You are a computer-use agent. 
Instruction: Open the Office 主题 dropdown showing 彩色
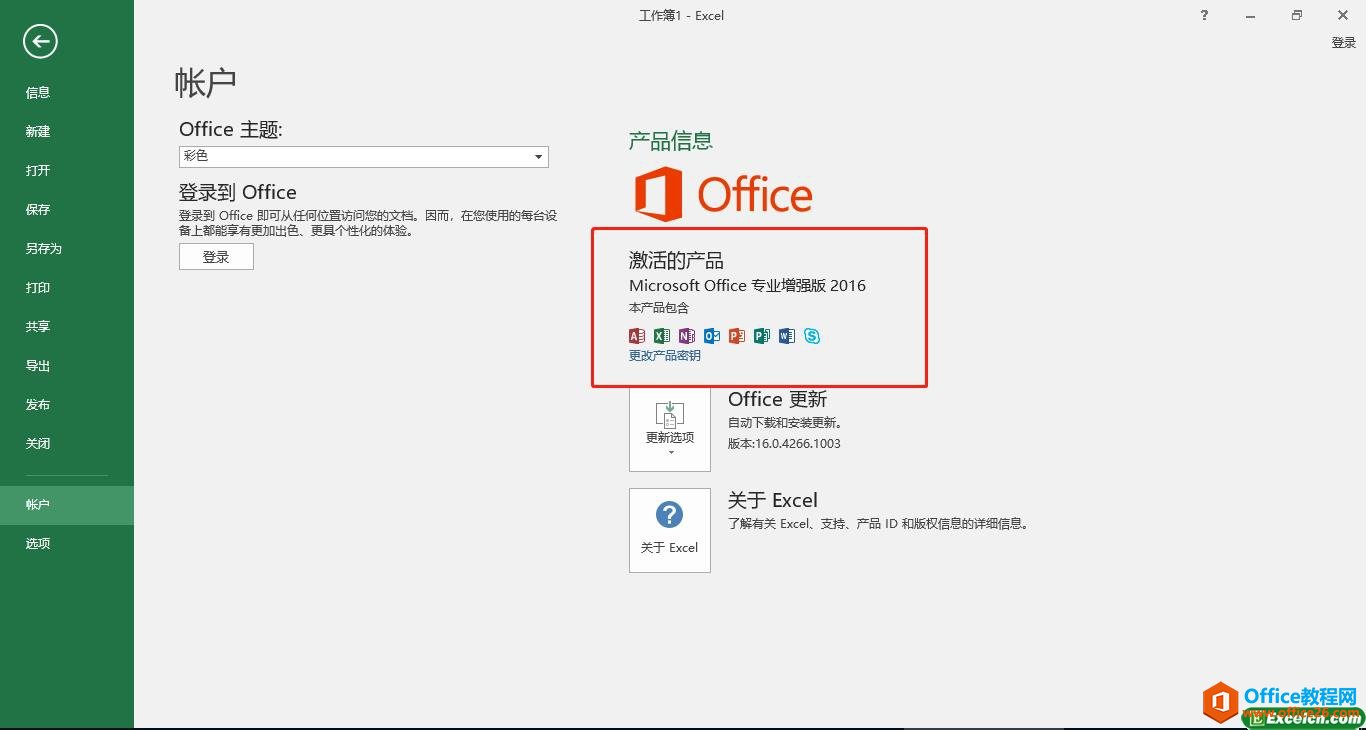tap(364, 156)
